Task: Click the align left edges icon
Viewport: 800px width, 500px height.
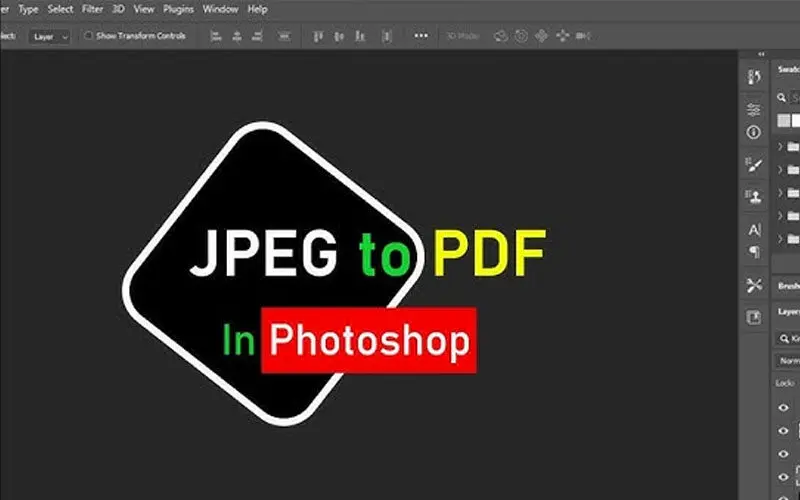Action: [216, 36]
